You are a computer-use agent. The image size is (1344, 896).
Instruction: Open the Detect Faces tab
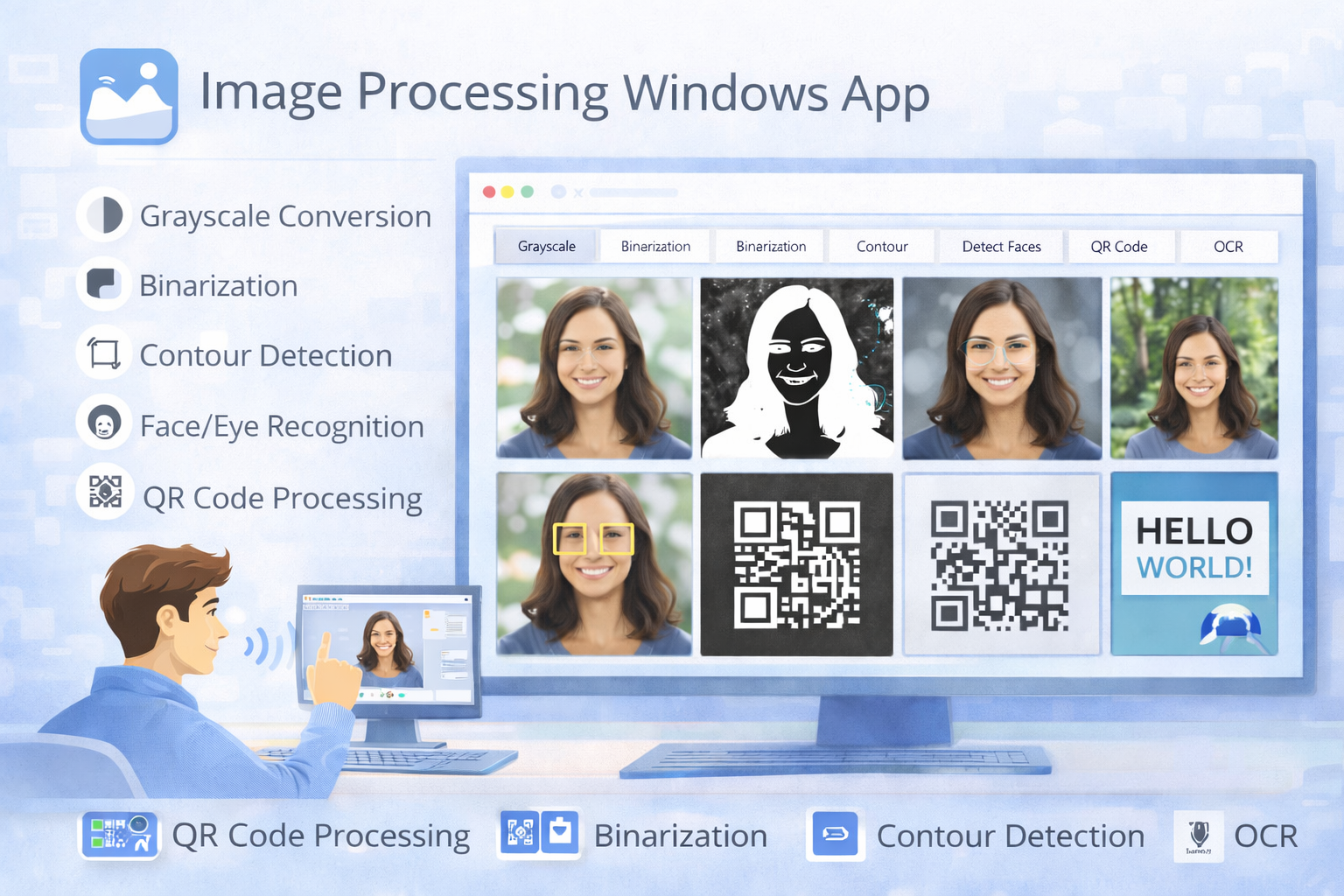(x=1001, y=246)
